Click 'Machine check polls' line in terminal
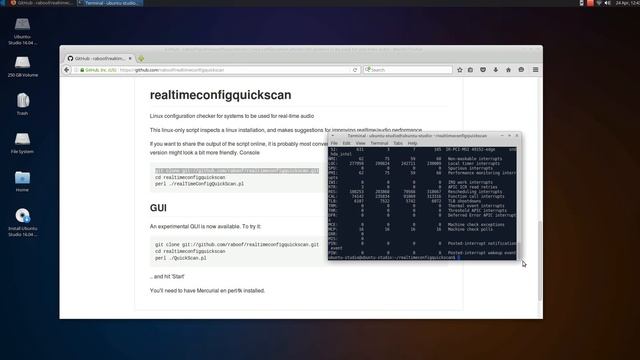640x360 pixels. 471,229
